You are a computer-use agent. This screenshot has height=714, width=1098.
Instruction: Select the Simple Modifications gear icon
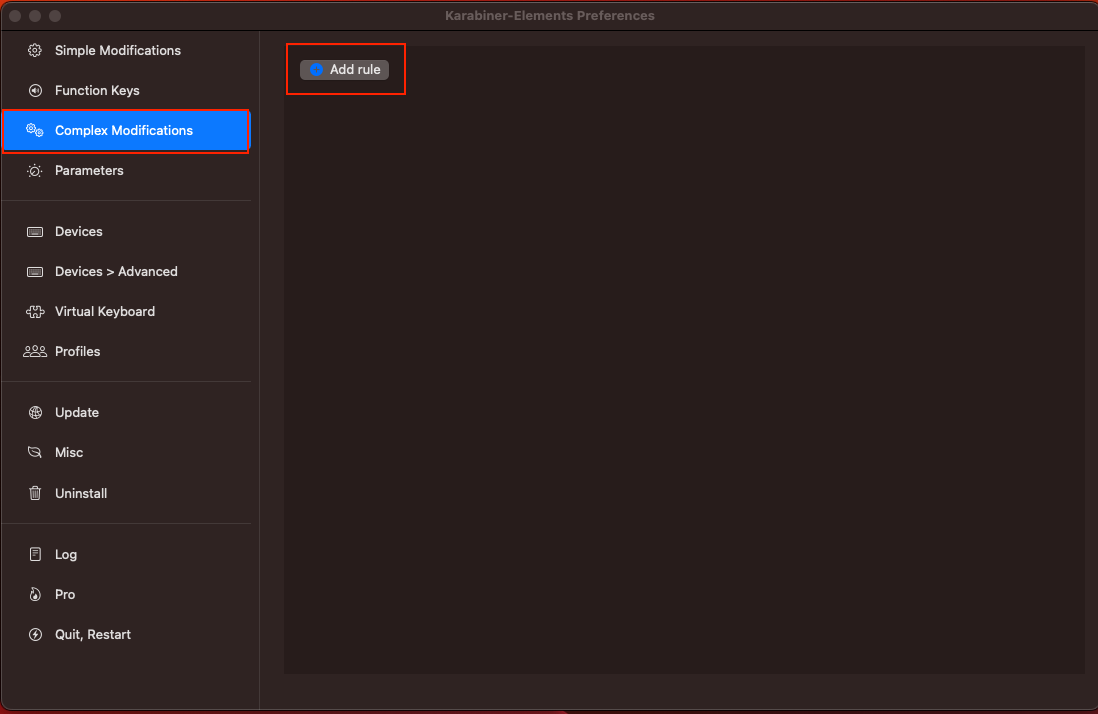point(33,50)
